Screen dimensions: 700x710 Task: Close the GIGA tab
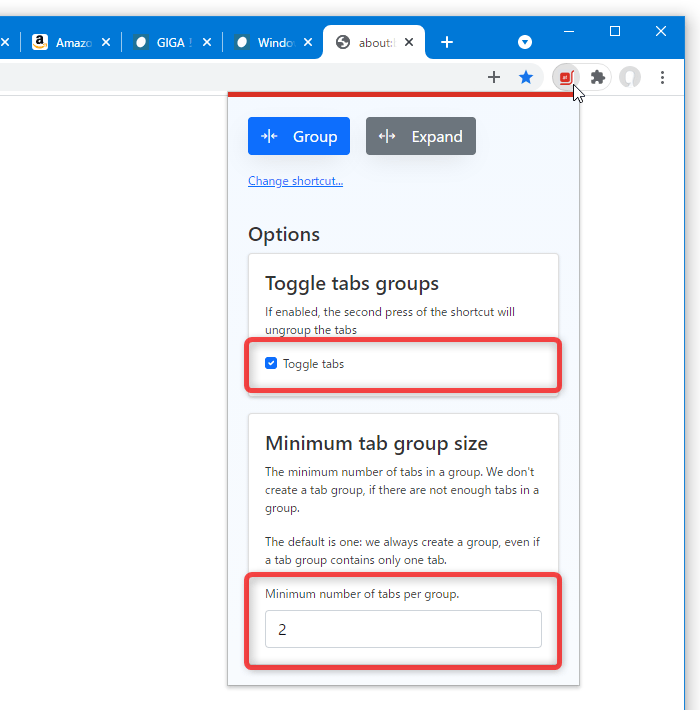(207, 42)
